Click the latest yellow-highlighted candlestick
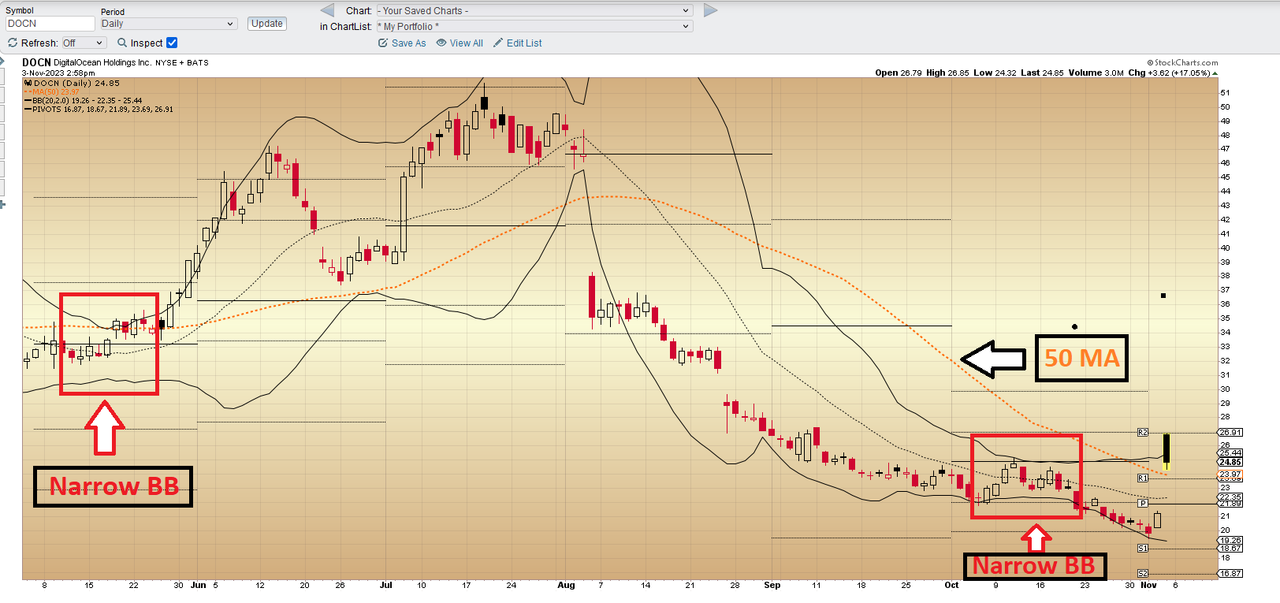This screenshot has height=603, width=1280. (1167, 453)
